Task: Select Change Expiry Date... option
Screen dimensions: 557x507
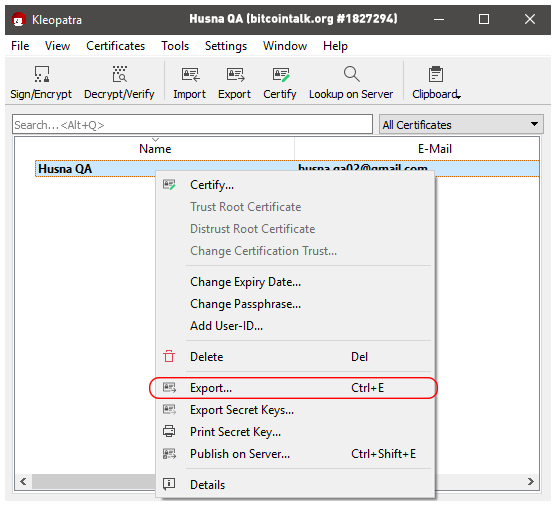Action: (x=295, y=282)
